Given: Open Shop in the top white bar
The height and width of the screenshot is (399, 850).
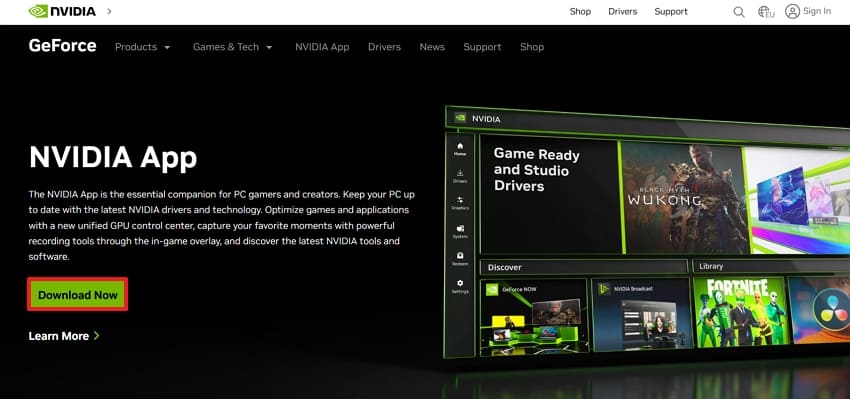Looking at the screenshot, I should point(580,11).
